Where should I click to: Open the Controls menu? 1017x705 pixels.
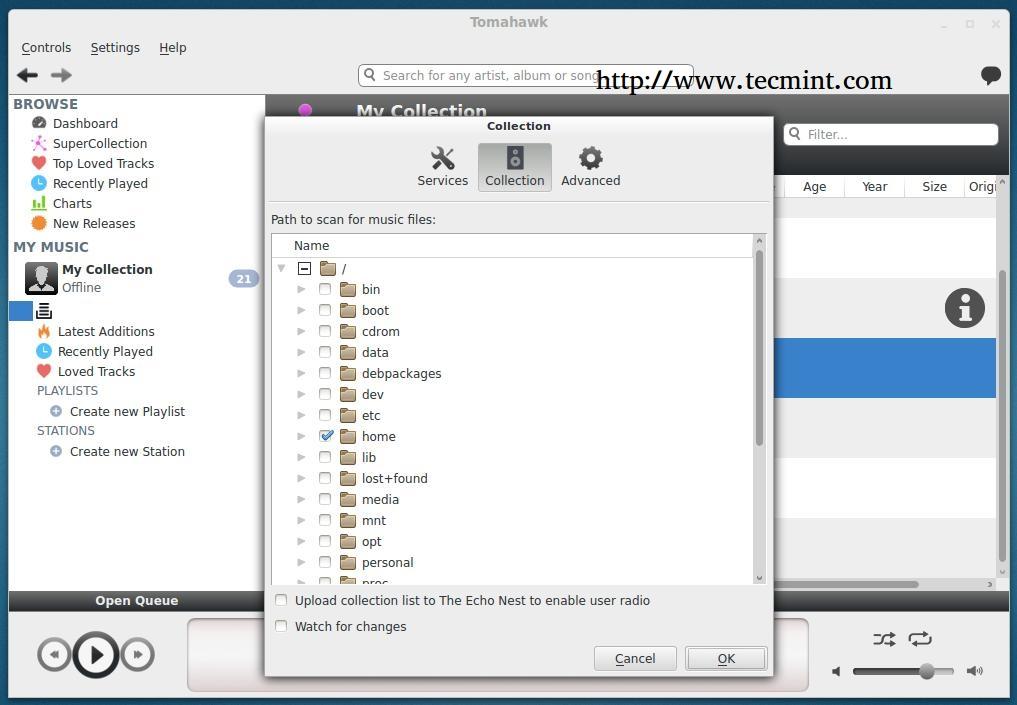tap(46, 48)
